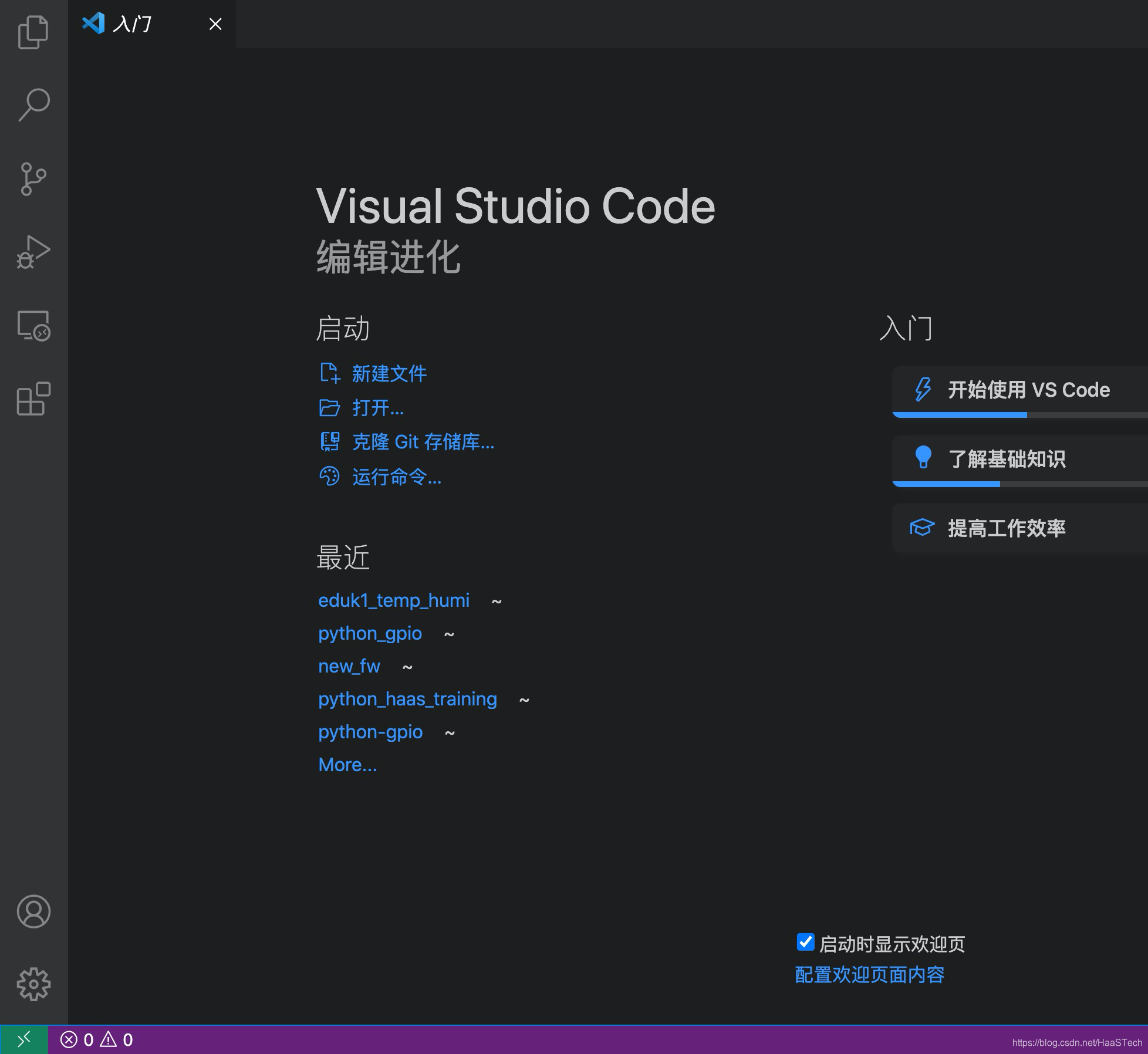Viewport: 1148px width, 1054px height.
Task: Click errors and warnings status bar item
Action: click(97, 1040)
